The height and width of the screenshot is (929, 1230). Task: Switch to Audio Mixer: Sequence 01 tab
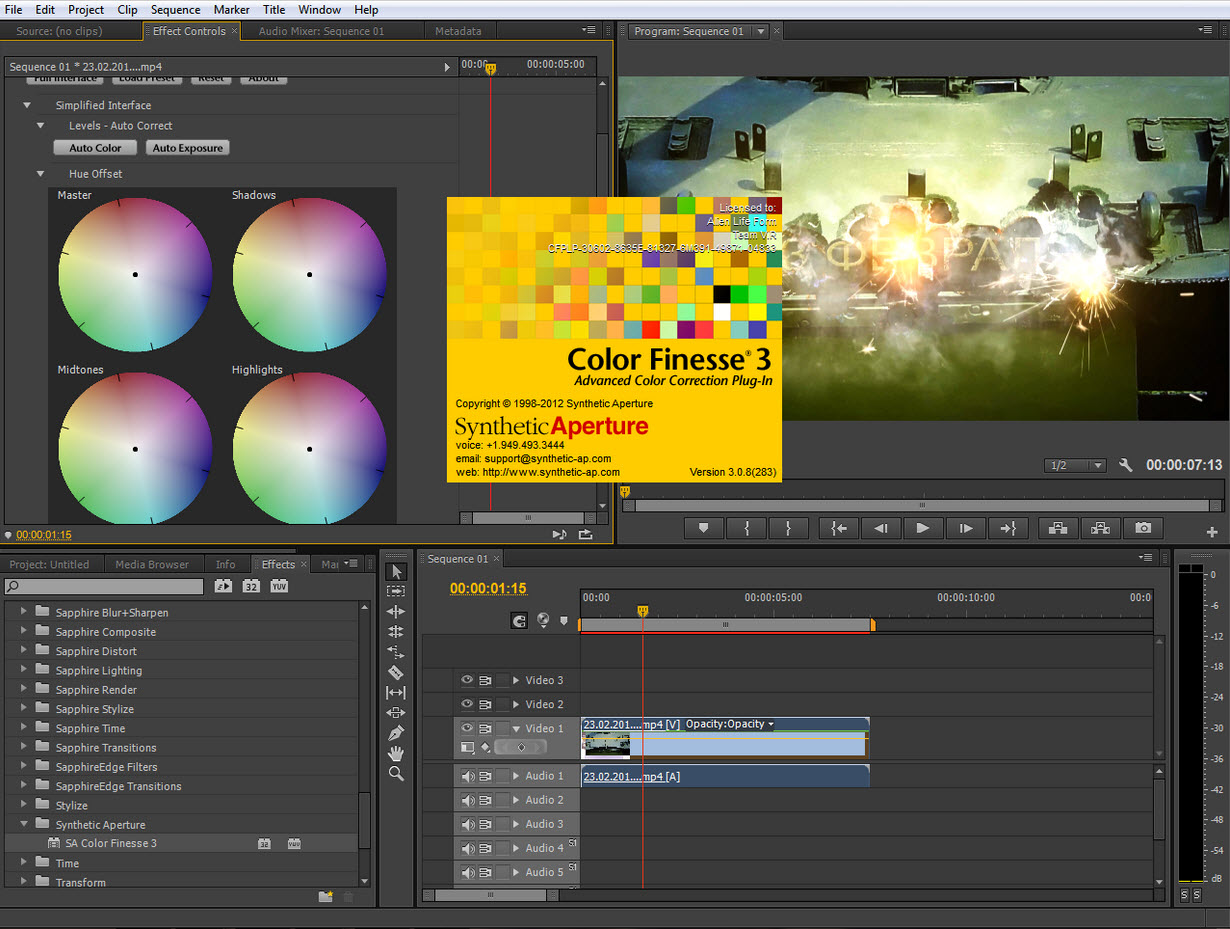point(321,31)
